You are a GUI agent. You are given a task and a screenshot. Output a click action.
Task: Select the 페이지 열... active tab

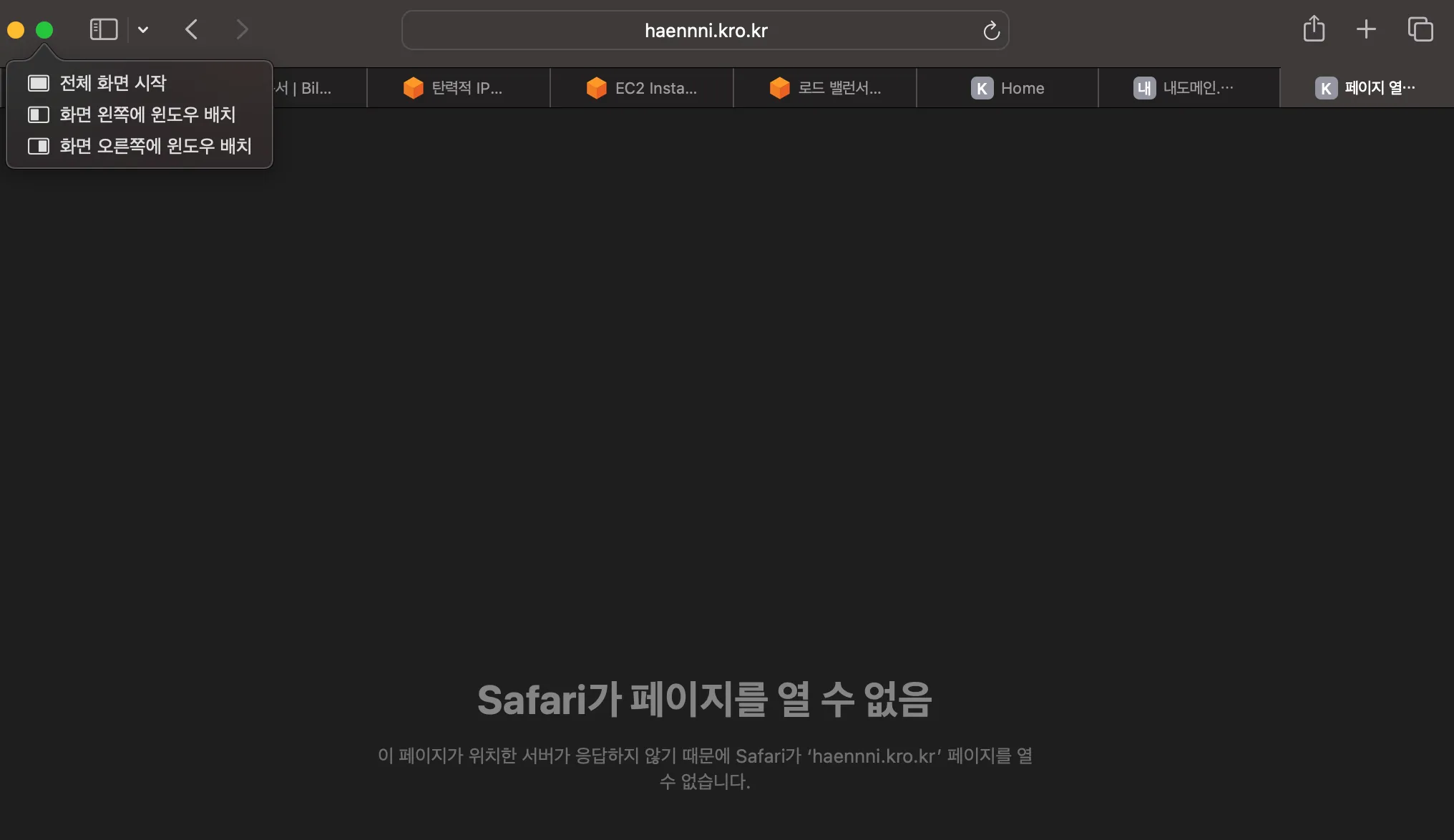[1367, 88]
